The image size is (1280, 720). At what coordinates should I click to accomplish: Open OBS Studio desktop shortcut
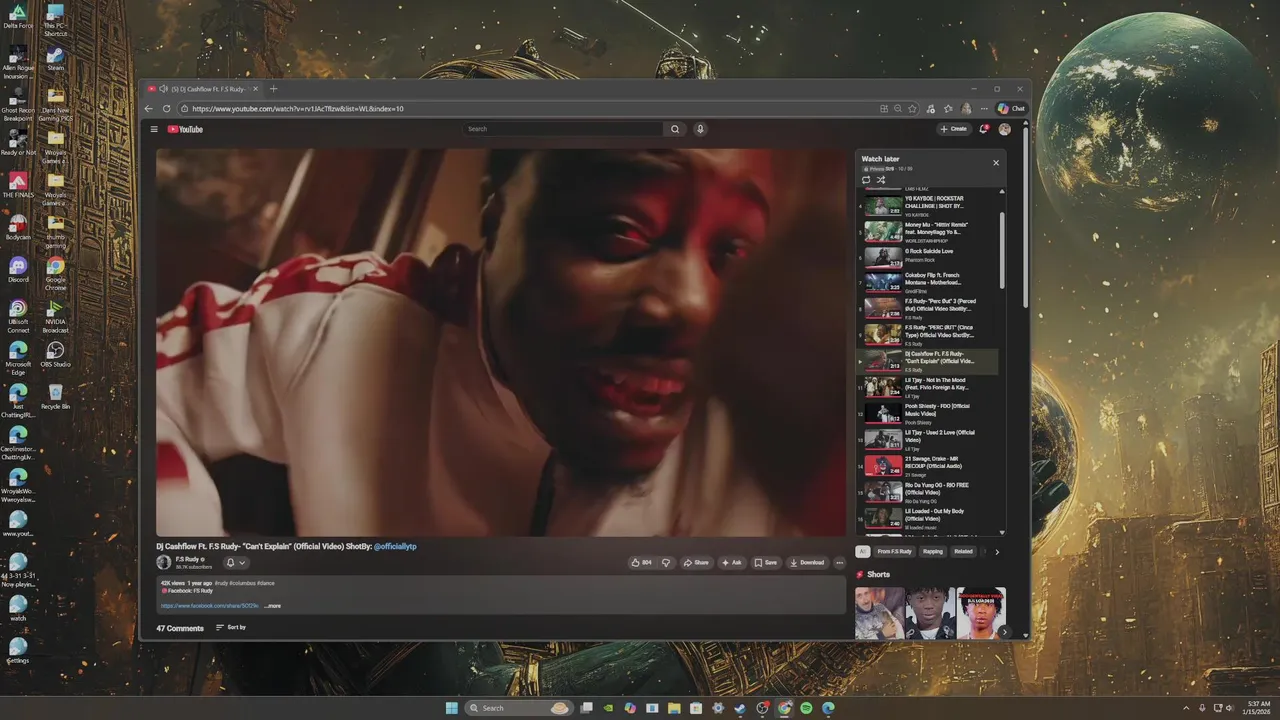(55, 354)
